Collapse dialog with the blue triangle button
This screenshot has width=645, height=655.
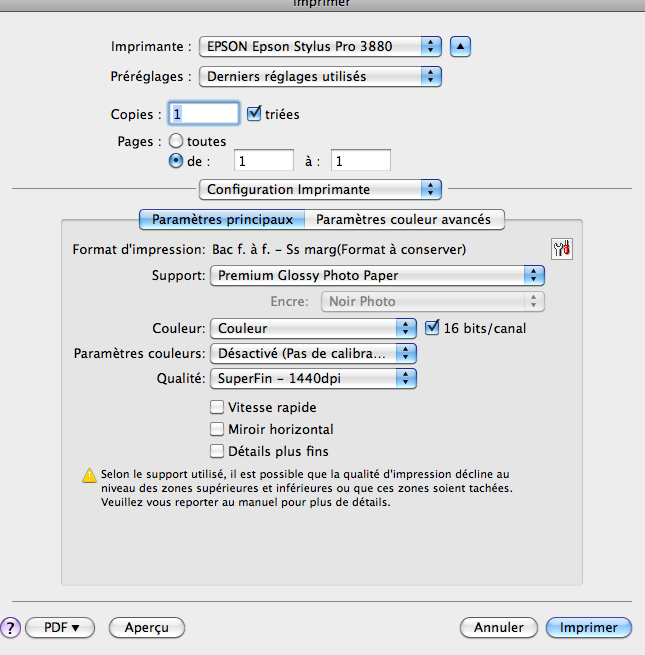[x=460, y=46]
